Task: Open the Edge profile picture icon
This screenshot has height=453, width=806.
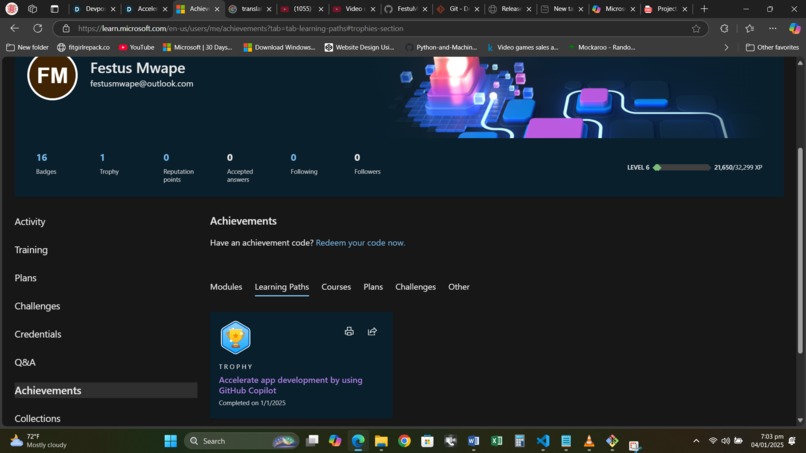Action: pos(11,9)
